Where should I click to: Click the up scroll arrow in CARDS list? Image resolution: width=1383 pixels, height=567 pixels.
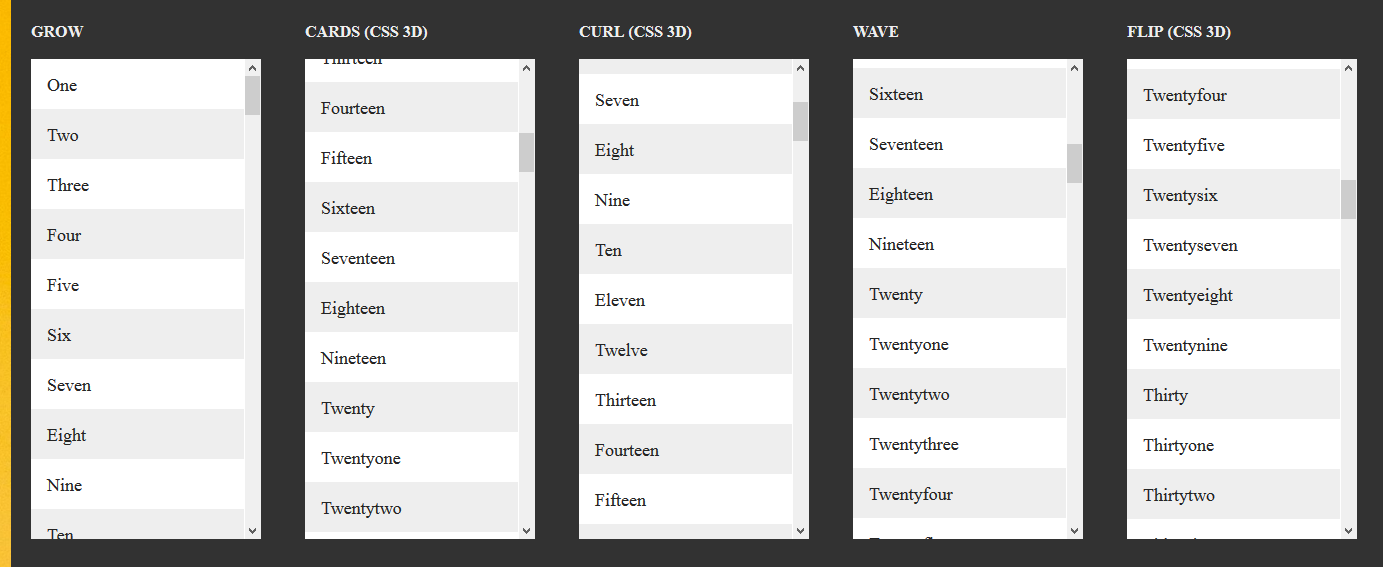pyautogui.click(x=526, y=68)
